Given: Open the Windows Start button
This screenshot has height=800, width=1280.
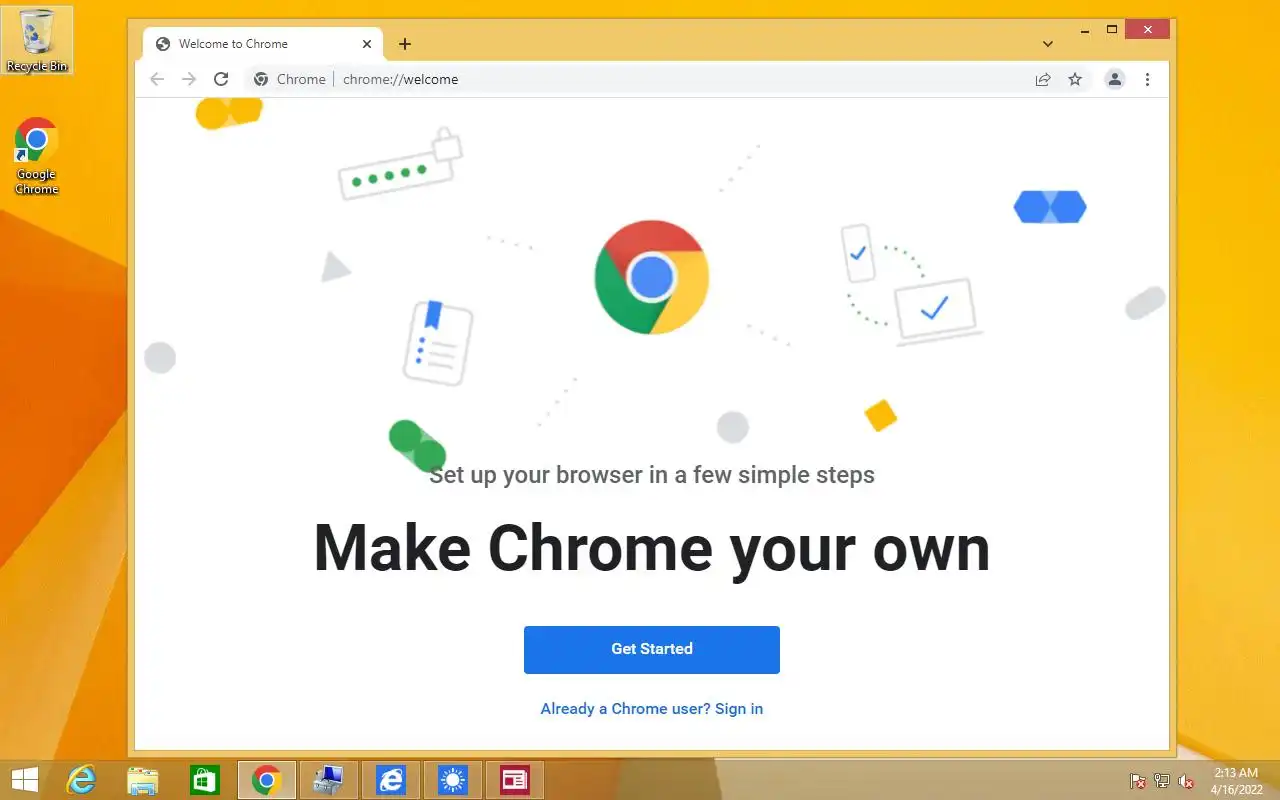Looking at the screenshot, I should click(x=24, y=780).
